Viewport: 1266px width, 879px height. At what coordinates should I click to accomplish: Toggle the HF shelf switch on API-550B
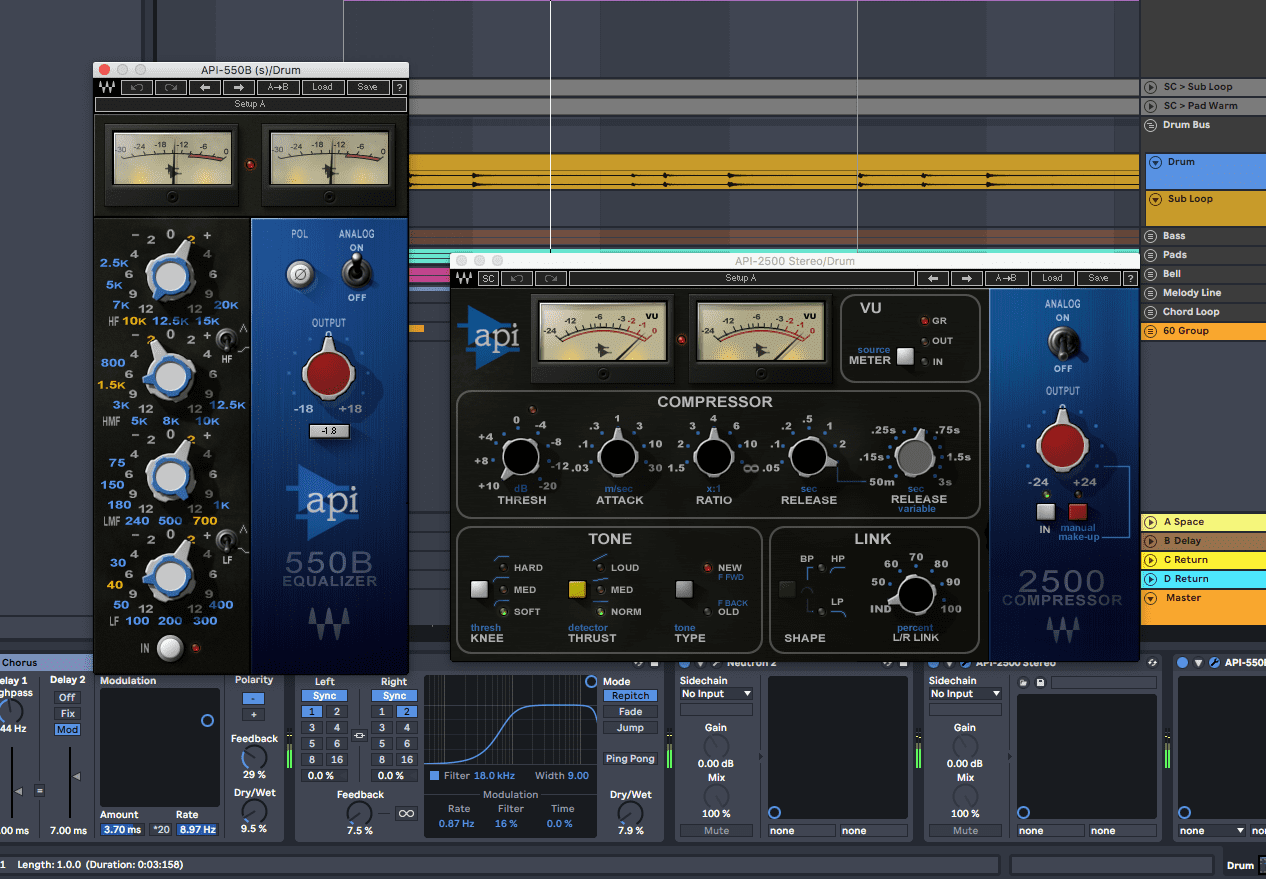click(x=225, y=341)
